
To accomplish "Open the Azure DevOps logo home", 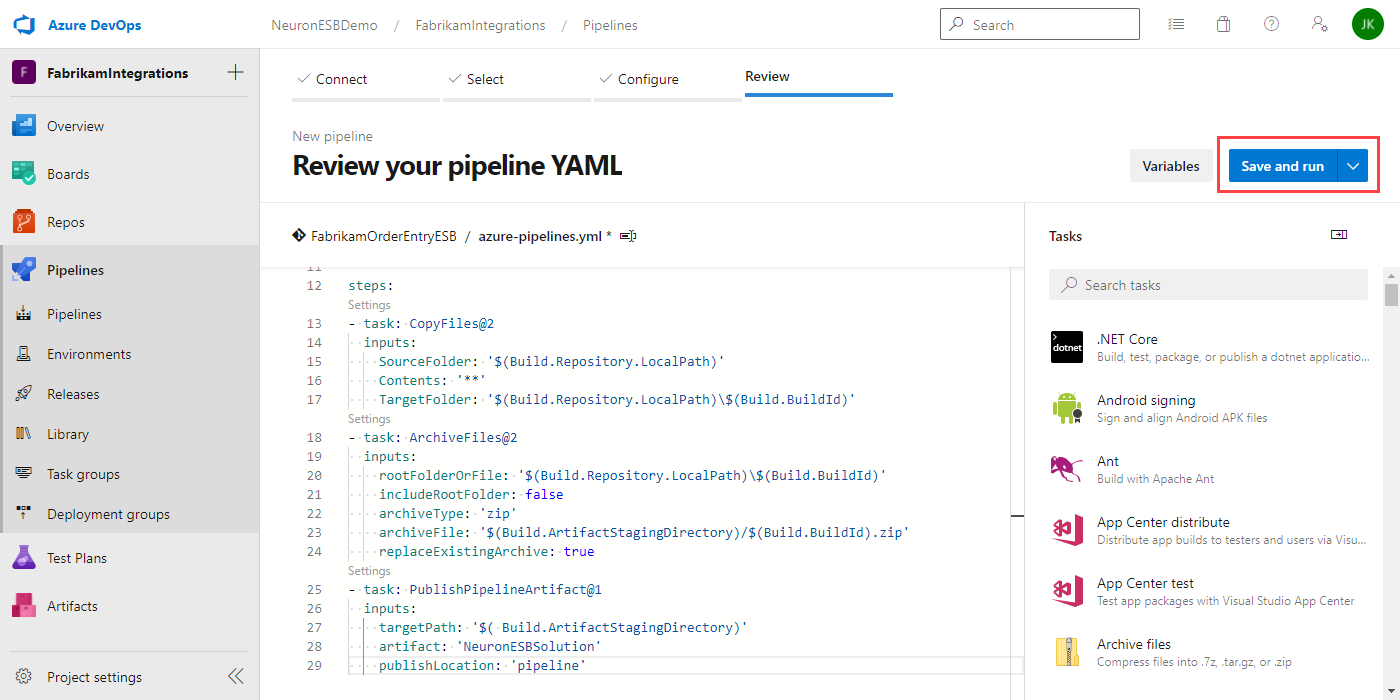I will [24, 25].
